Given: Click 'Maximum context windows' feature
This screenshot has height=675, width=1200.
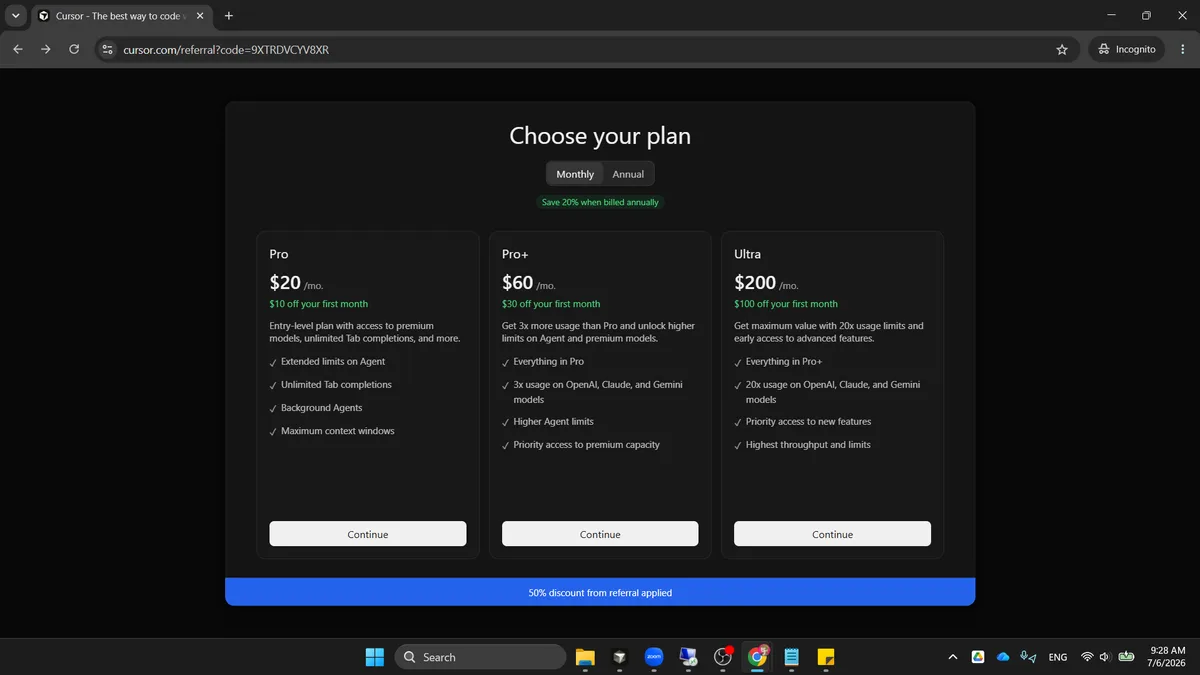Looking at the screenshot, I should (338, 431).
